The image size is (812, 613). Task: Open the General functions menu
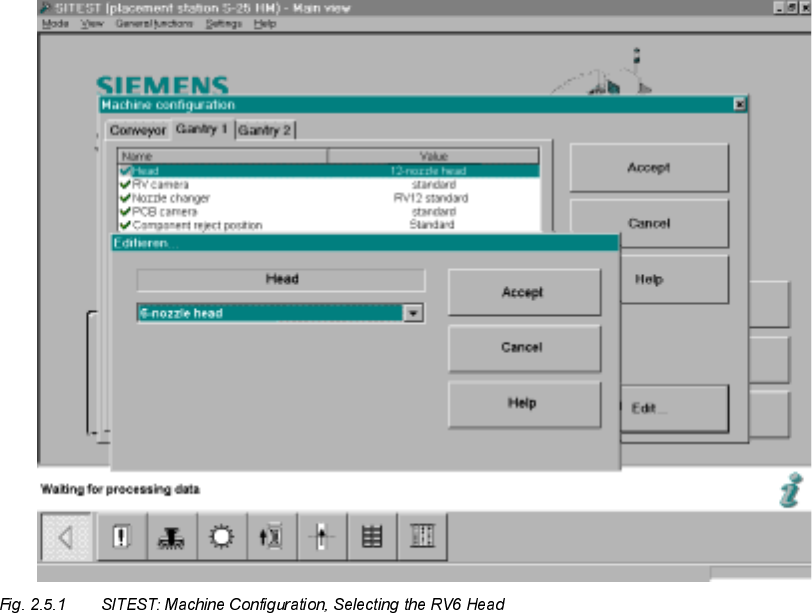coord(154,24)
